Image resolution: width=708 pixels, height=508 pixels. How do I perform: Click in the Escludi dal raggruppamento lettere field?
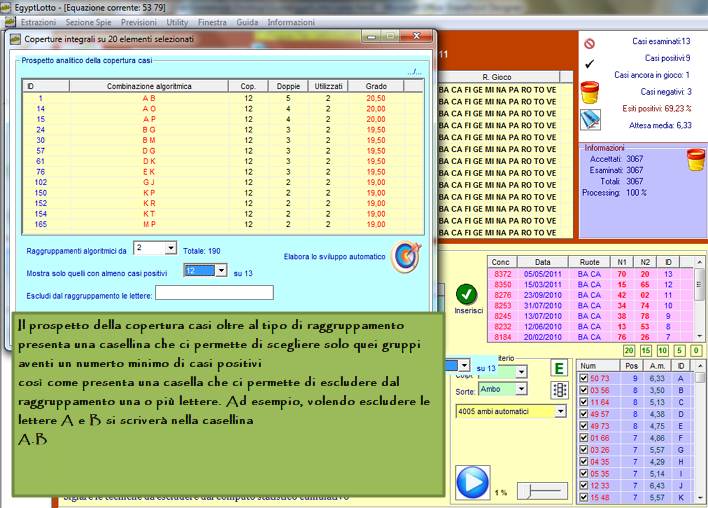coord(214,293)
